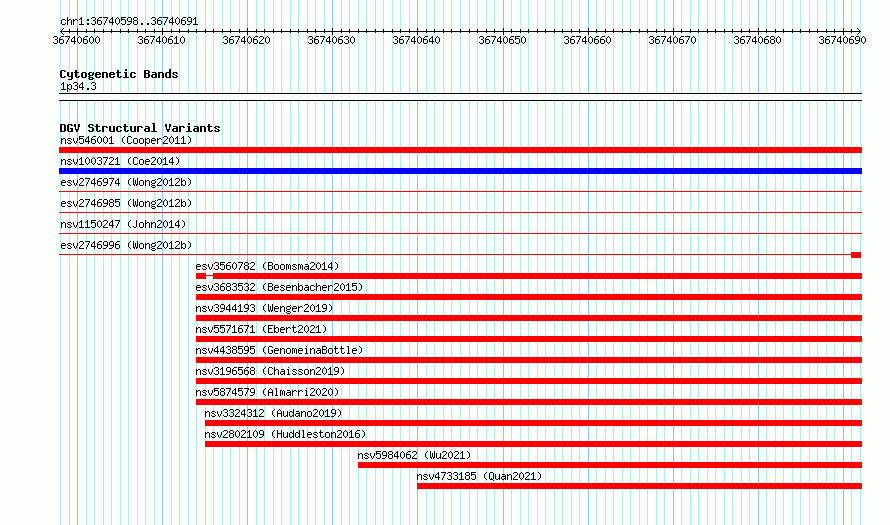The height and width of the screenshot is (525, 890).
Task: Click ruler position 36740670
Action: (x=673, y=40)
